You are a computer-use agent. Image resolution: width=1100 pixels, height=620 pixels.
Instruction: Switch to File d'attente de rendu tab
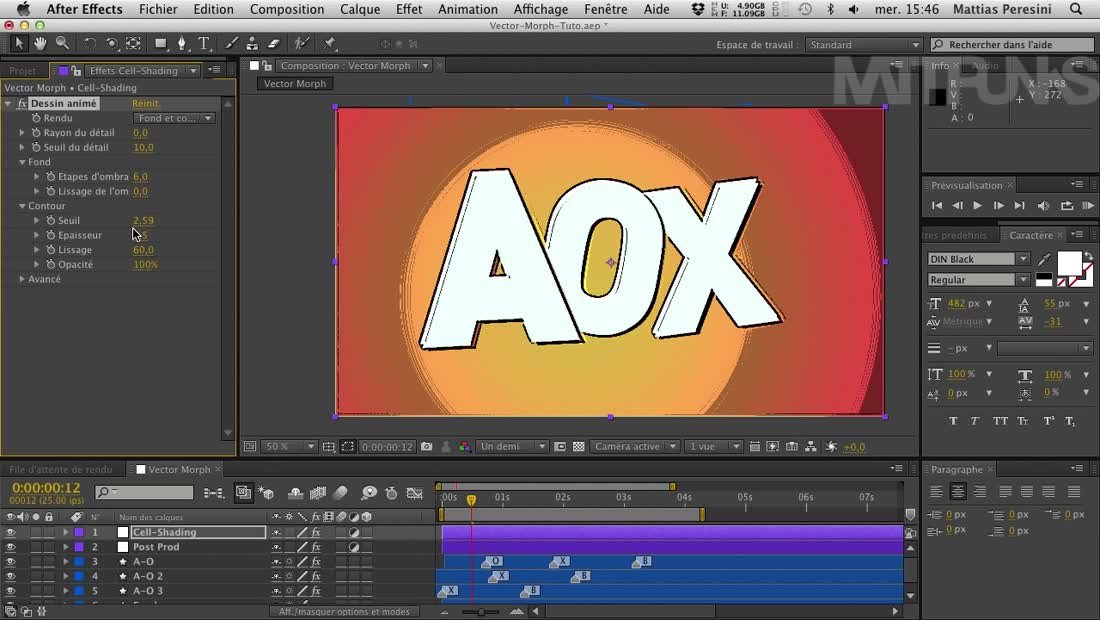(x=60, y=470)
